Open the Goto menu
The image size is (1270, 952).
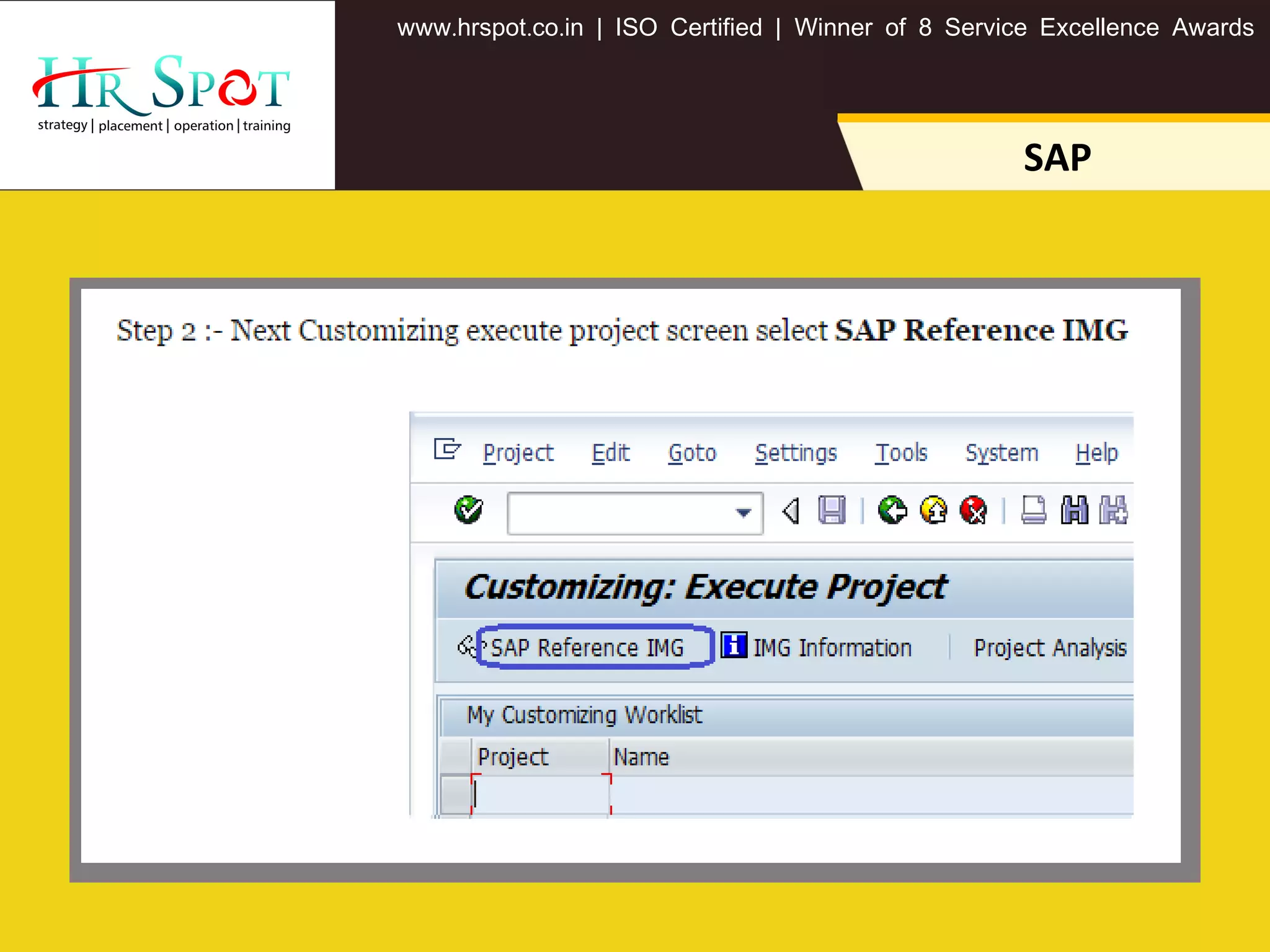point(692,453)
